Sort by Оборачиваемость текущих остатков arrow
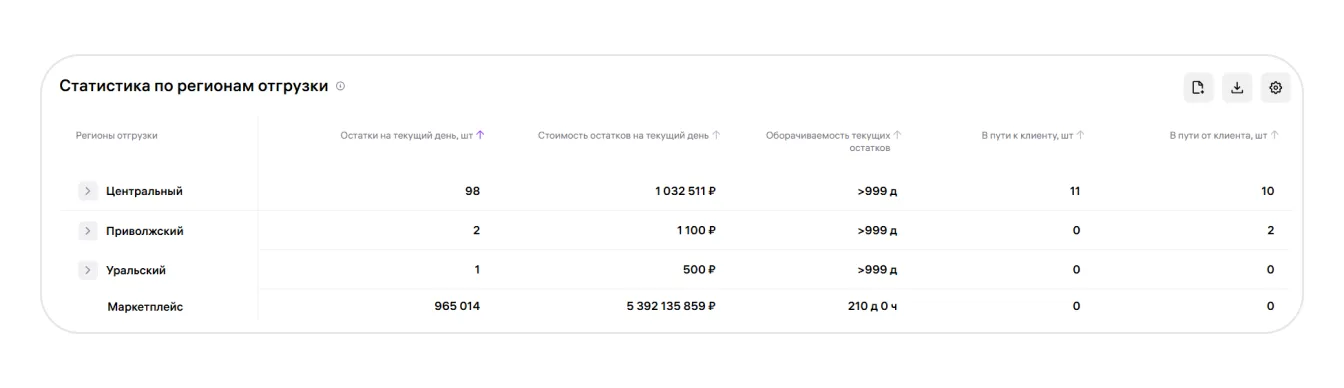 click(897, 135)
